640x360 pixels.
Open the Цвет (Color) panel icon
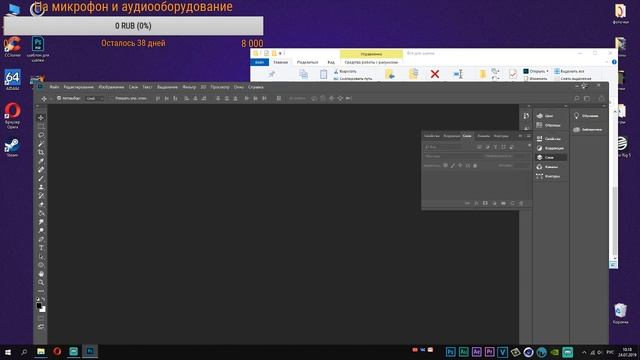[540, 116]
